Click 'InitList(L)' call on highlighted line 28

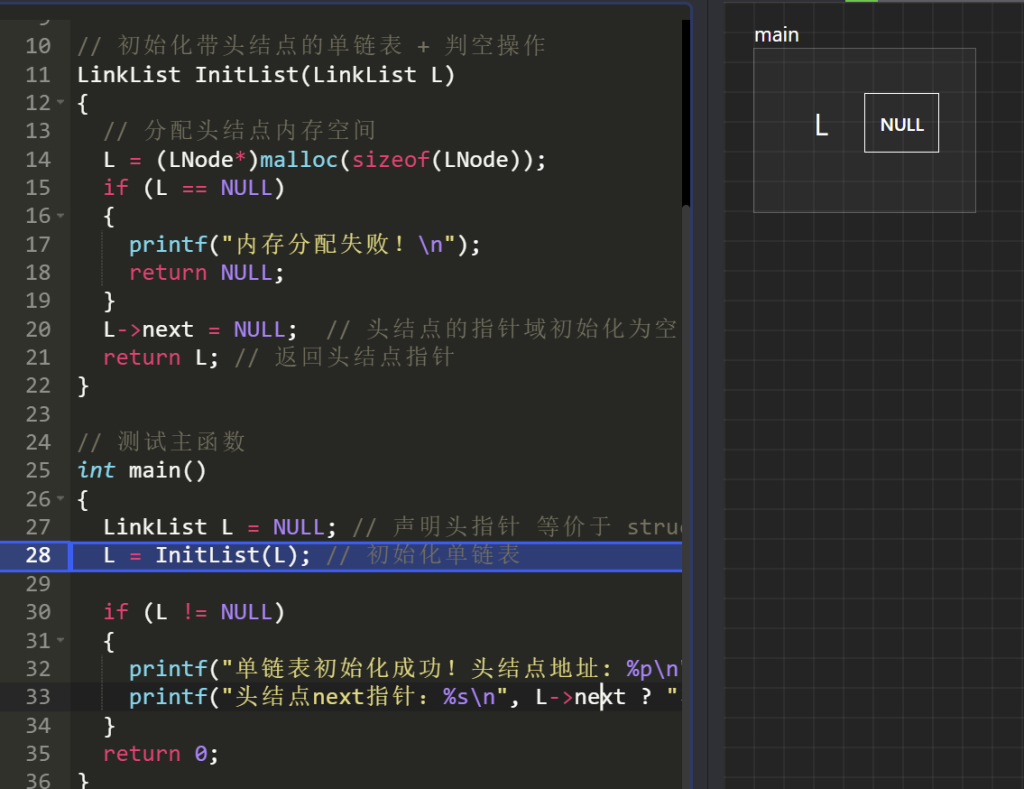(x=226, y=555)
